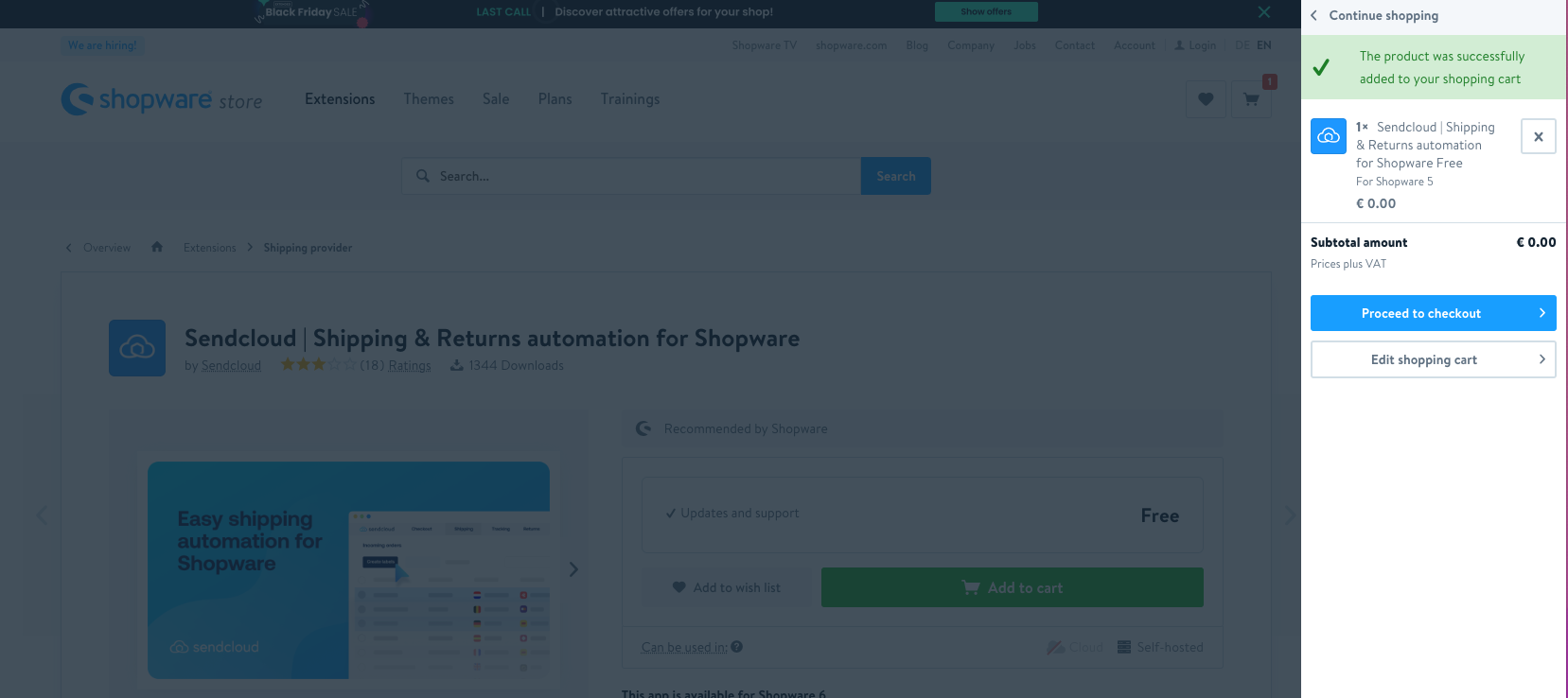Click Extensions breadcrumb link
Viewport: 1568px width, 698px height.
point(210,248)
